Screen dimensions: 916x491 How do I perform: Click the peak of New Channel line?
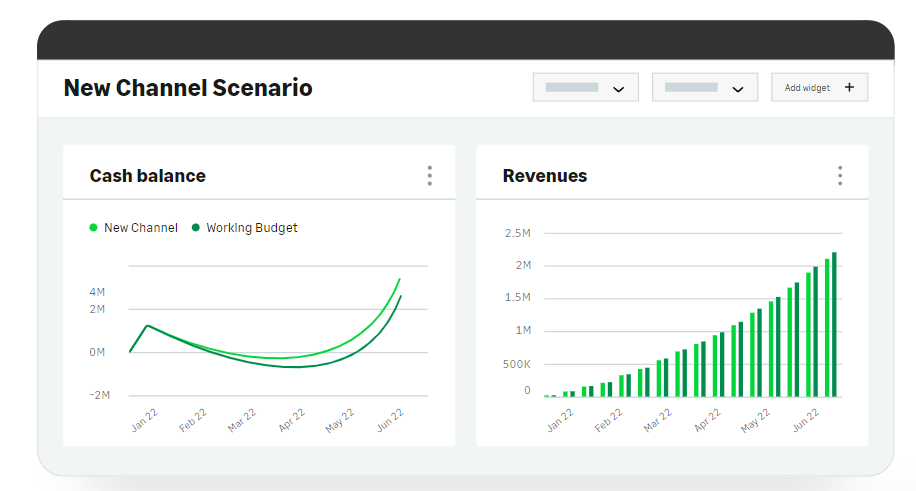tap(399, 280)
